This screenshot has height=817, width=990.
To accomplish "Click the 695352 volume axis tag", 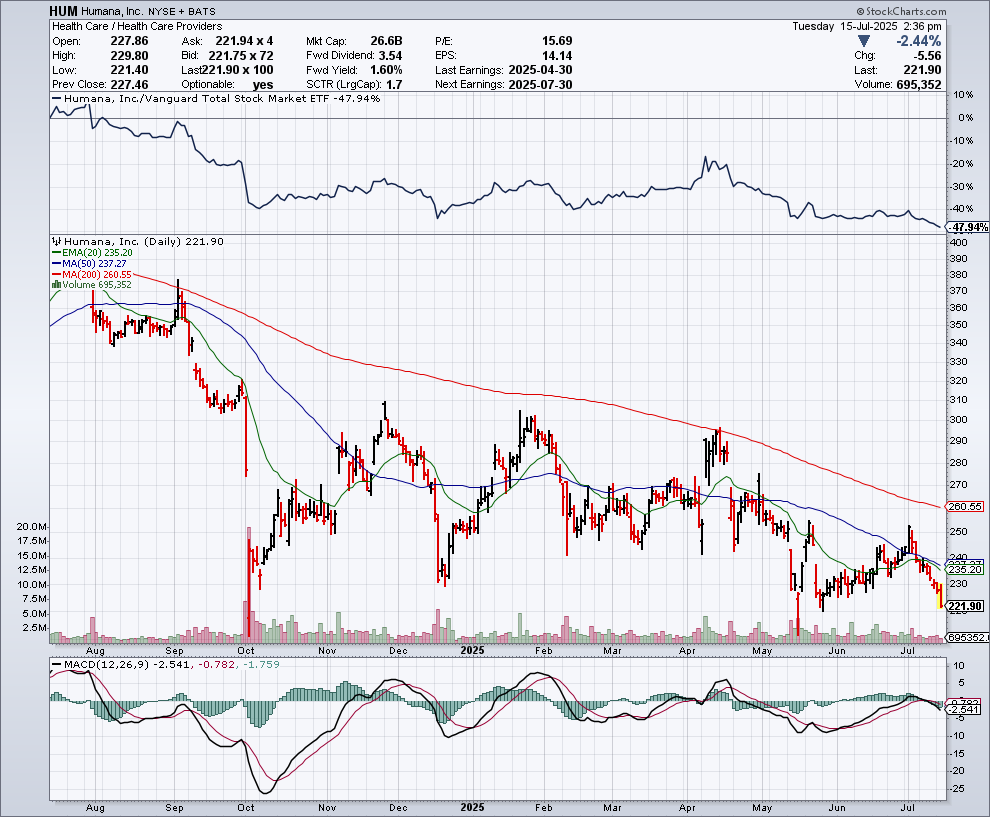I will tap(967, 638).
